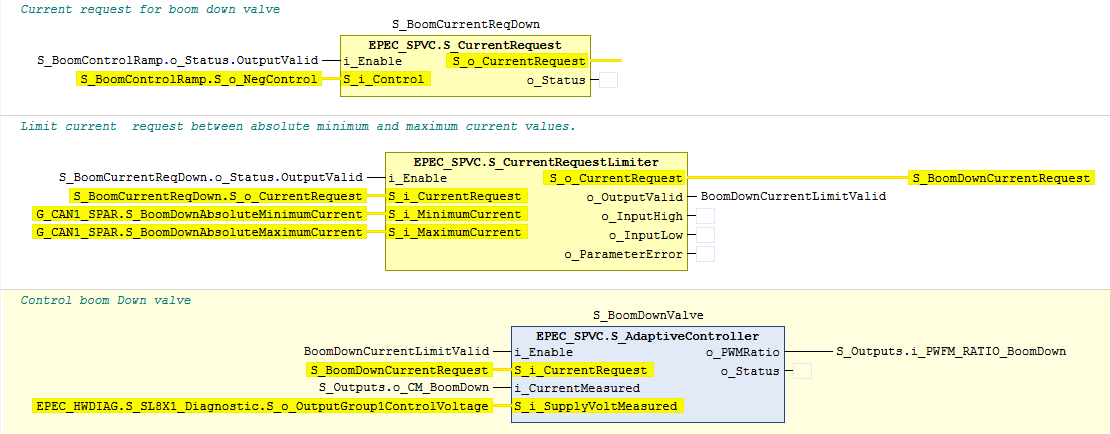
Task: Select input EPEC_HWDIAG.S_SL8X1_Diagnostic.S_o_OutputGroup1ControlVoltage
Action: pyautogui.click(x=262, y=406)
